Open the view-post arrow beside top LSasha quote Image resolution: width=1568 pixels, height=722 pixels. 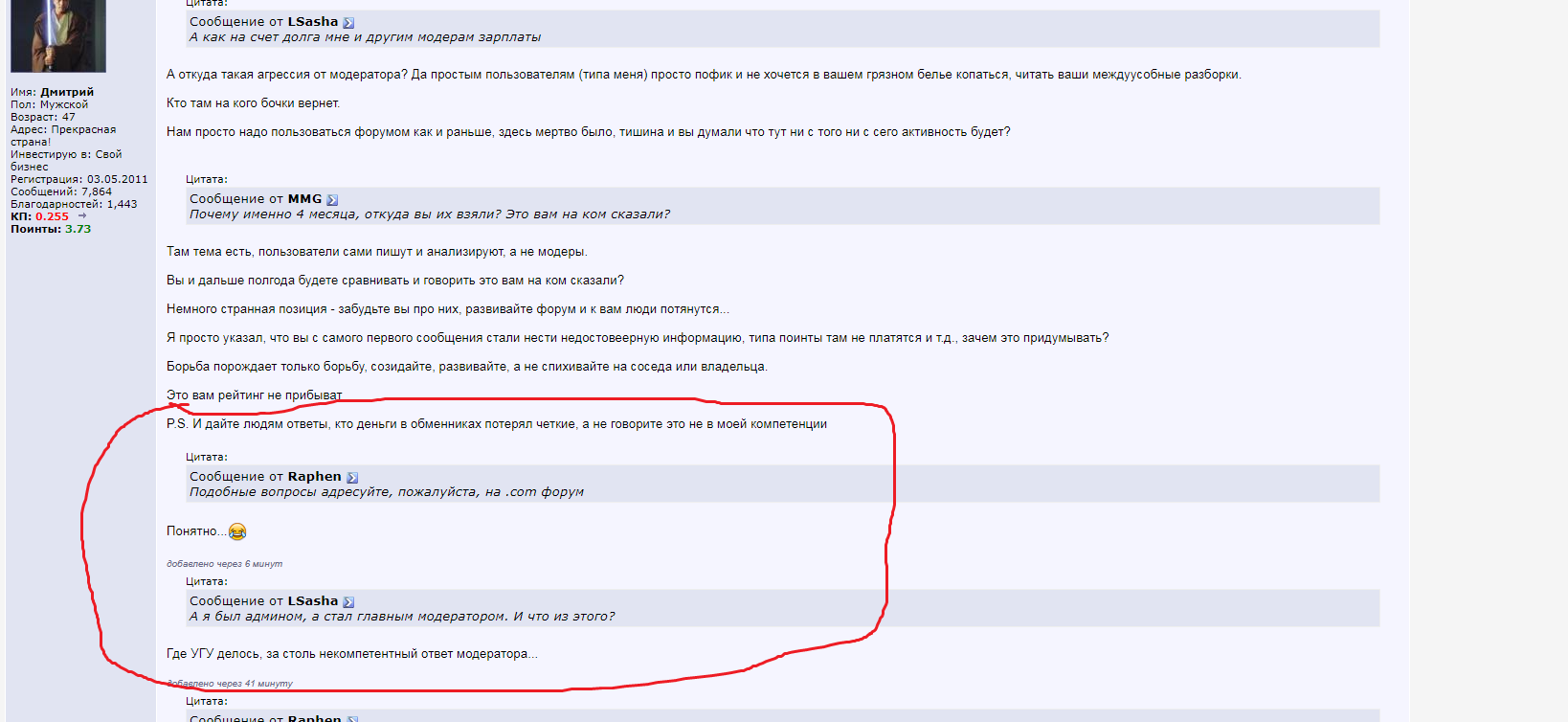pos(348,23)
